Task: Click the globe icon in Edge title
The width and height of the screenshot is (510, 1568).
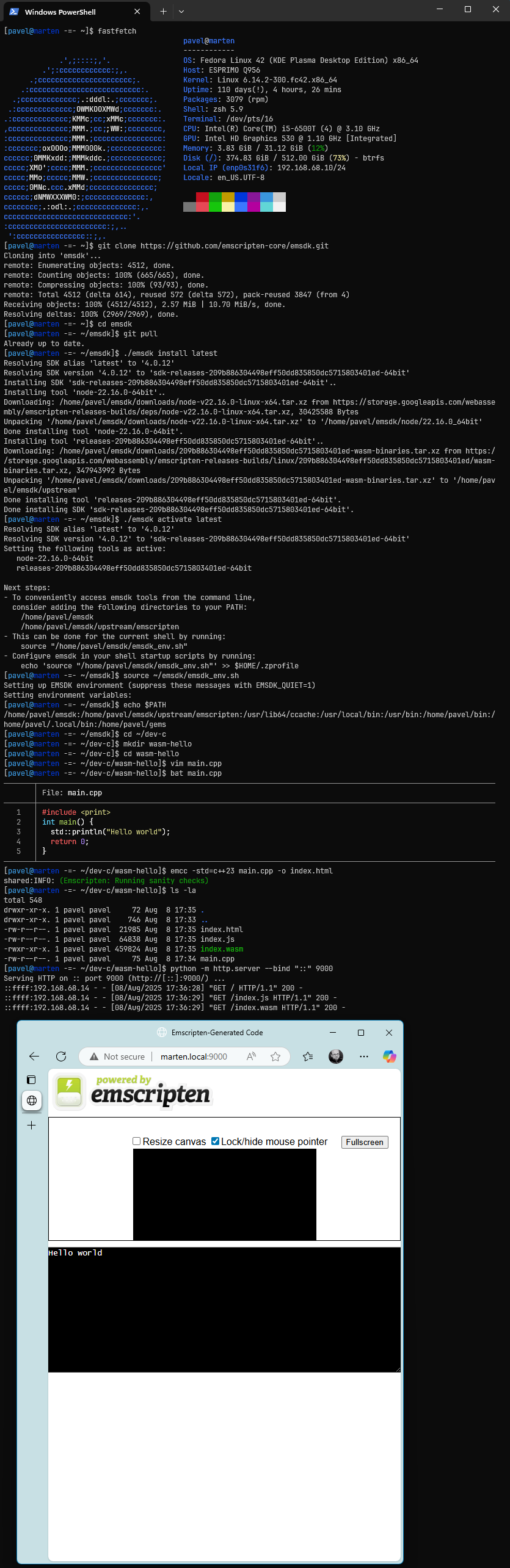Action: coord(162,1032)
